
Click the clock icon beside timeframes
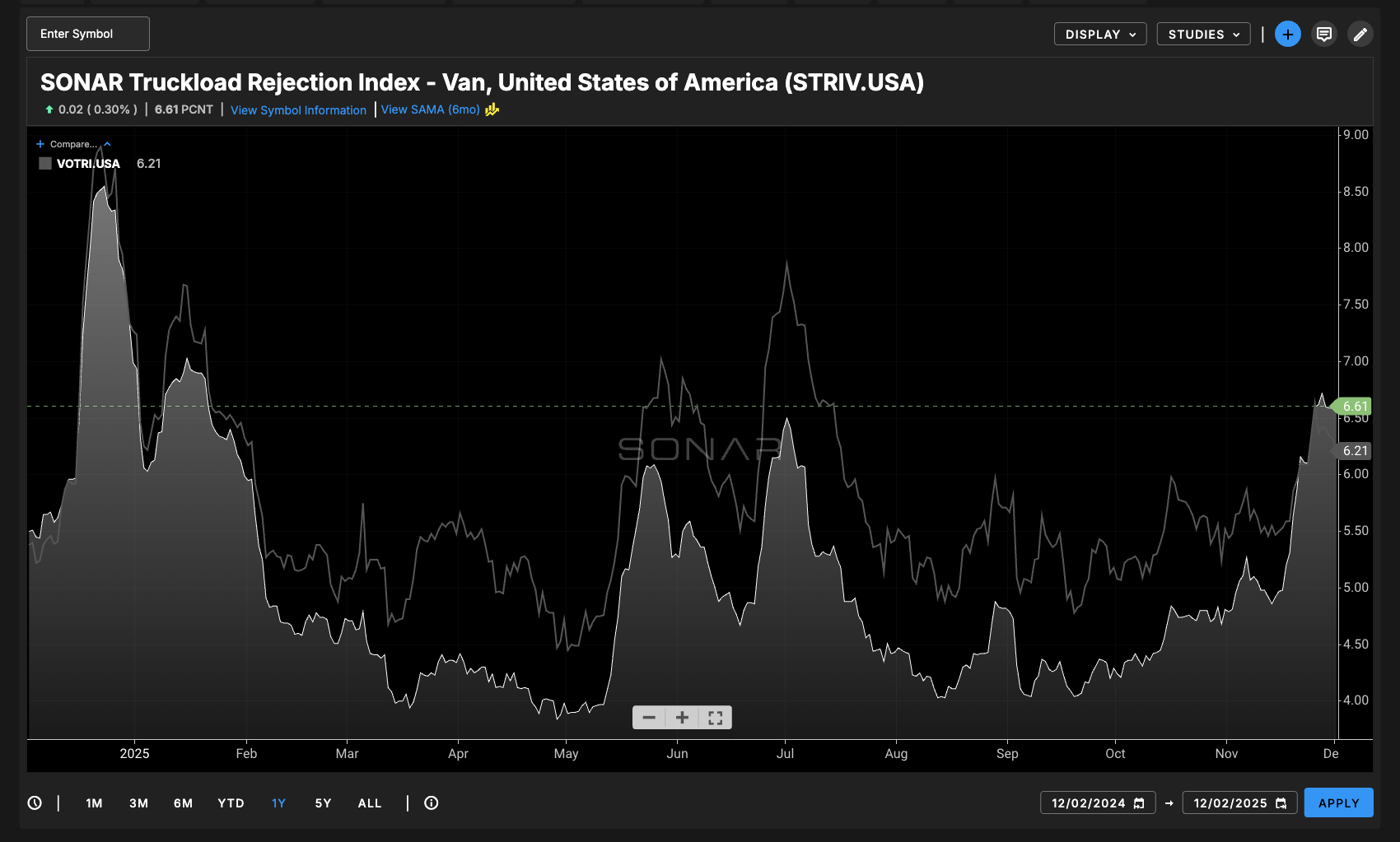coord(35,803)
